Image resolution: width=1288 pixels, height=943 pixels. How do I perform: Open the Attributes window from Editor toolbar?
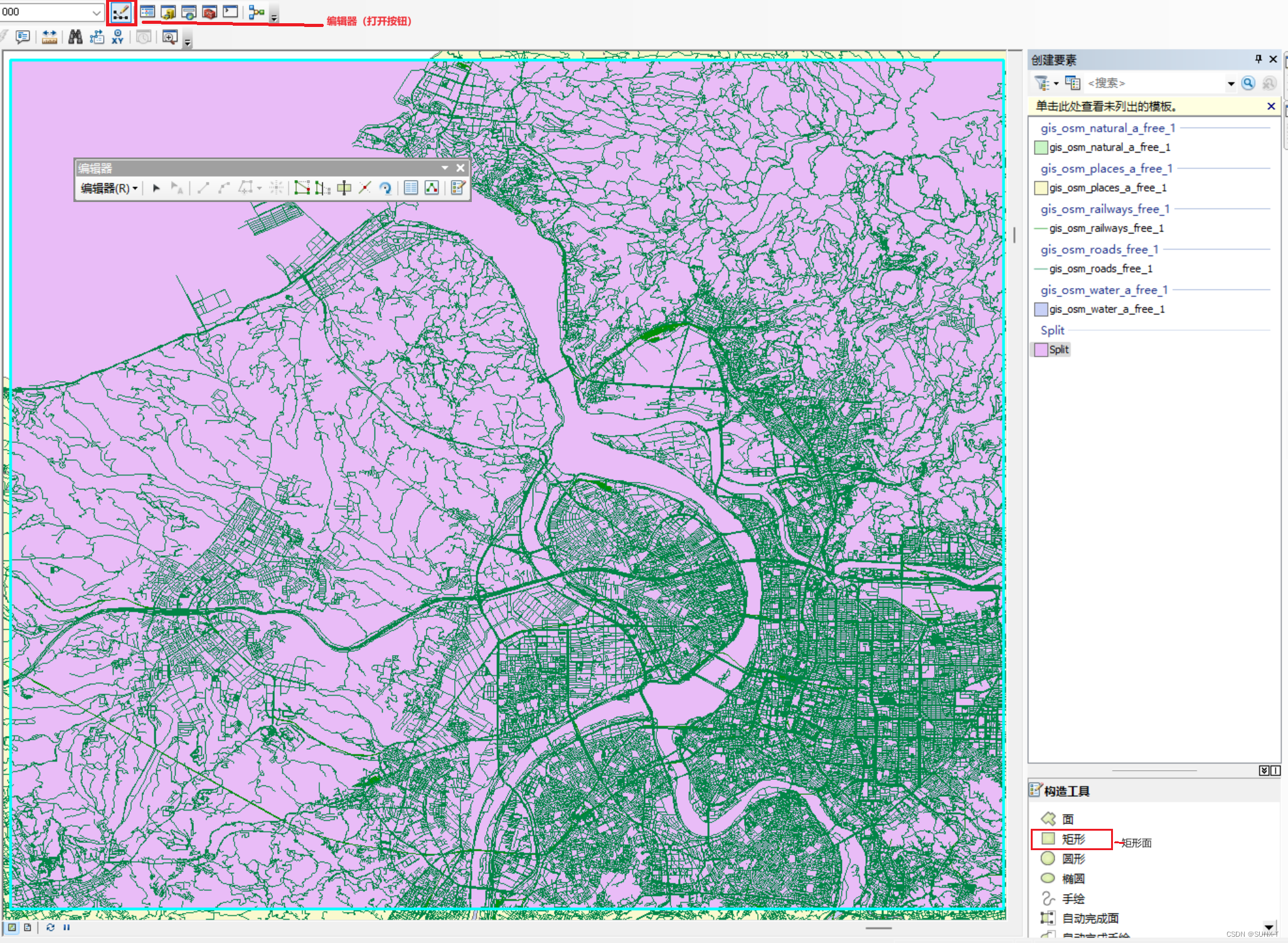point(411,188)
